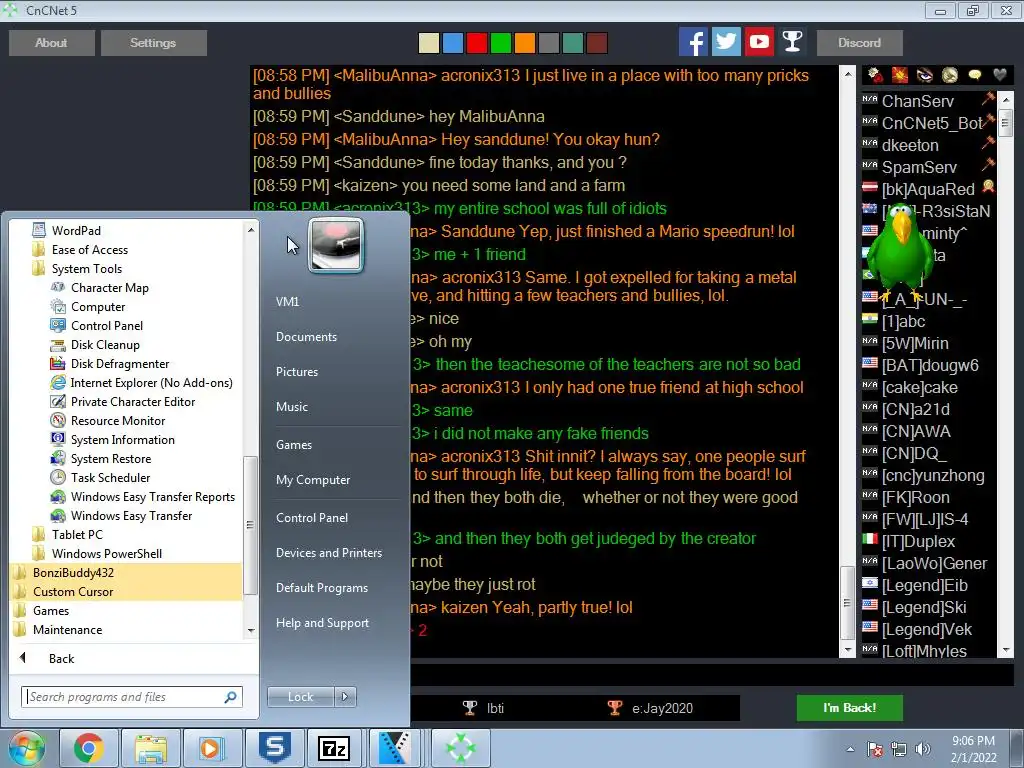Click the Windows Start orb

[27, 748]
